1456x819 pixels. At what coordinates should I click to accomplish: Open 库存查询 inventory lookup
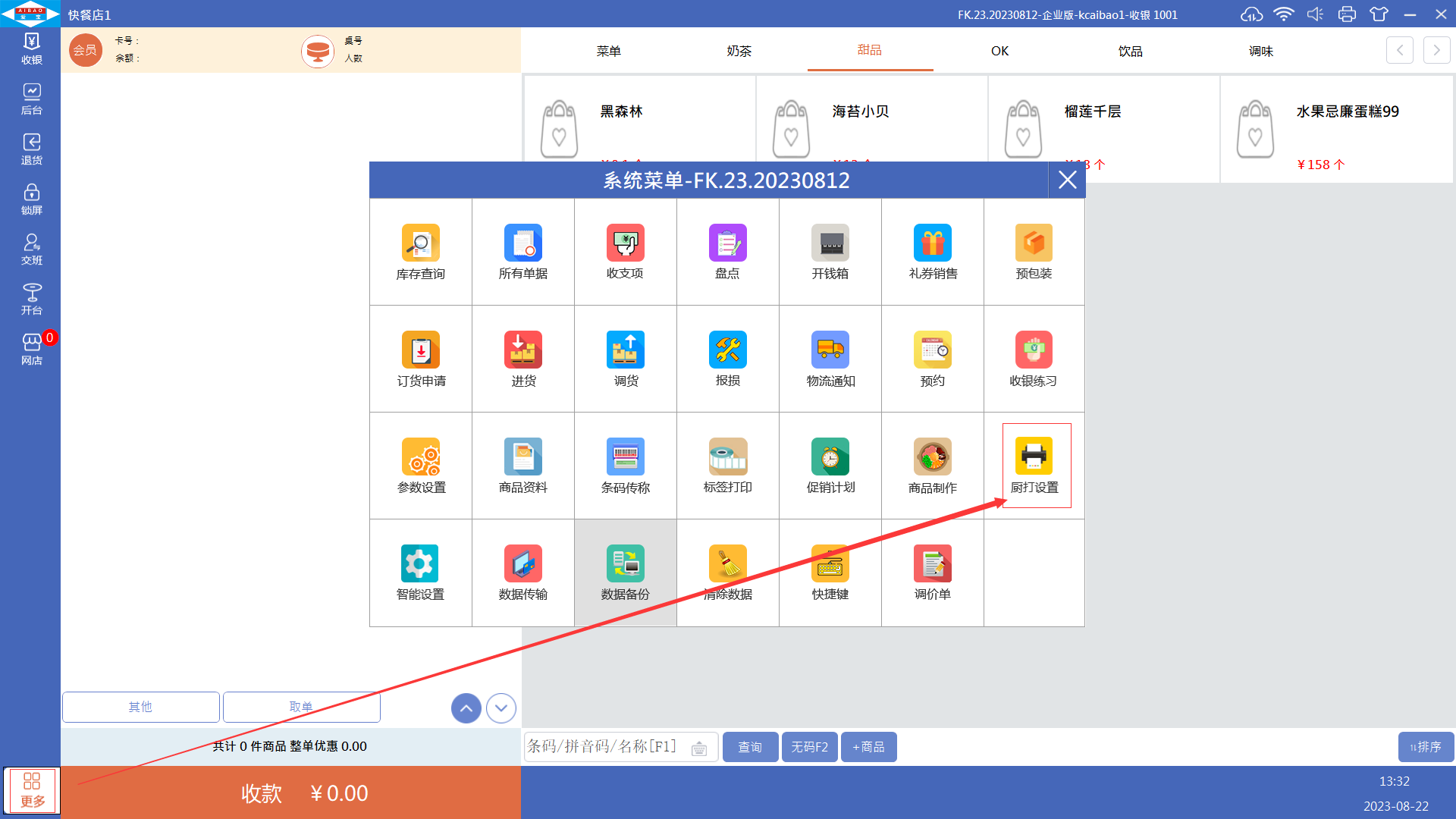click(421, 252)
